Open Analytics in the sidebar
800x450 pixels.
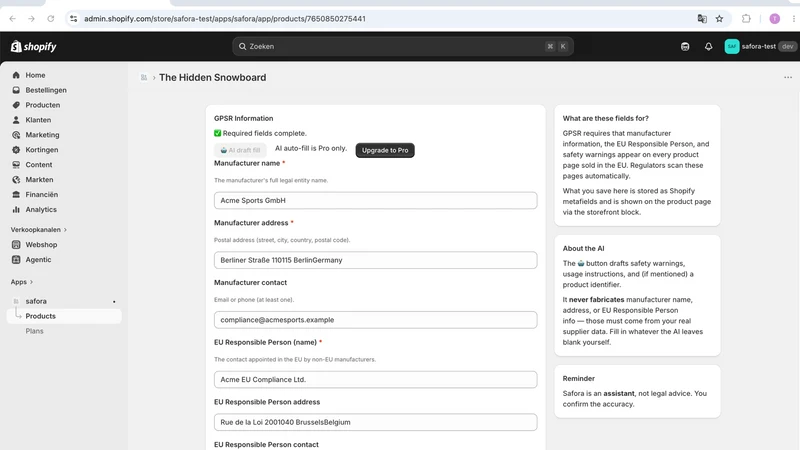click(x=41, y=209)
